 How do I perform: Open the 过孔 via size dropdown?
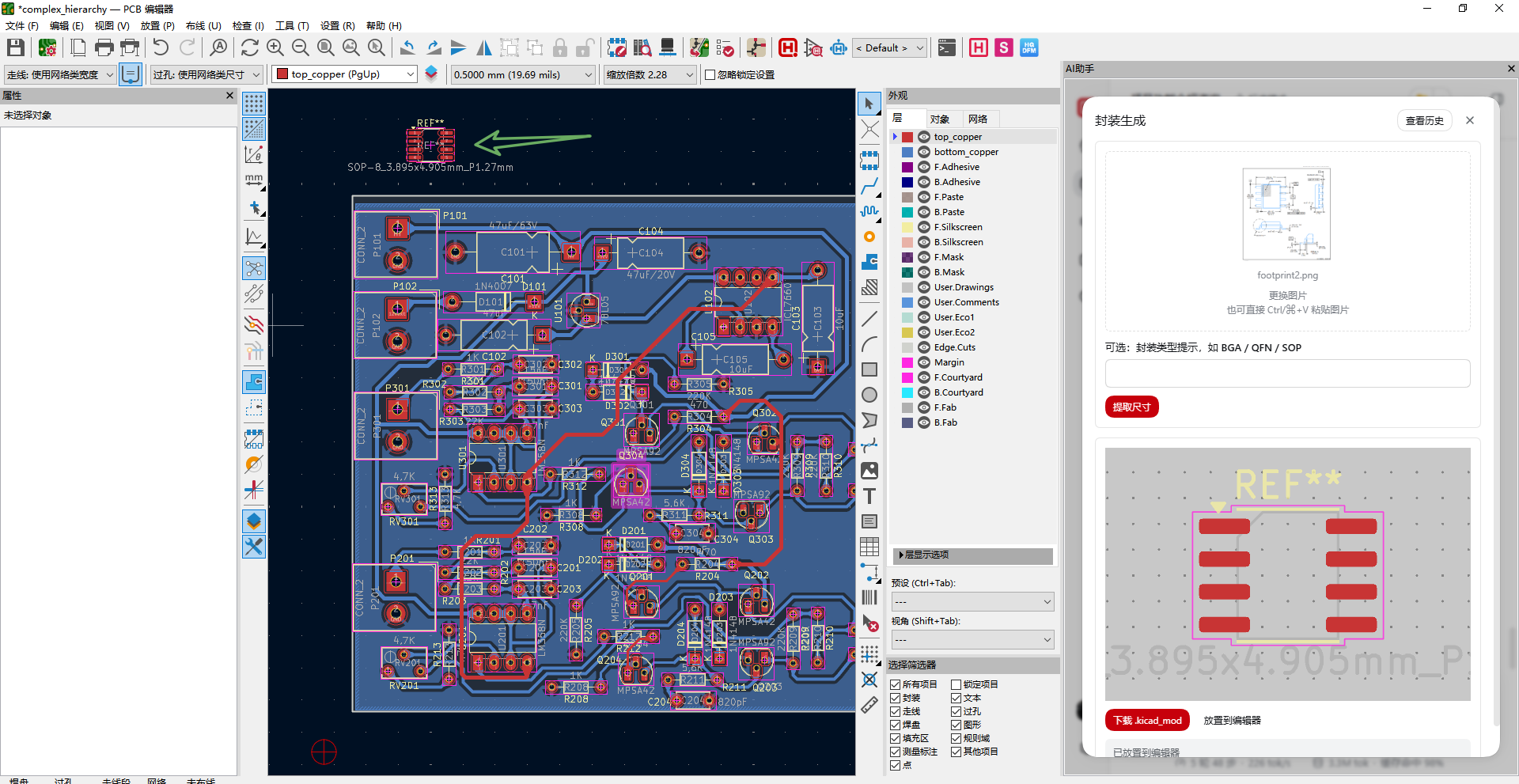[206, 74]
